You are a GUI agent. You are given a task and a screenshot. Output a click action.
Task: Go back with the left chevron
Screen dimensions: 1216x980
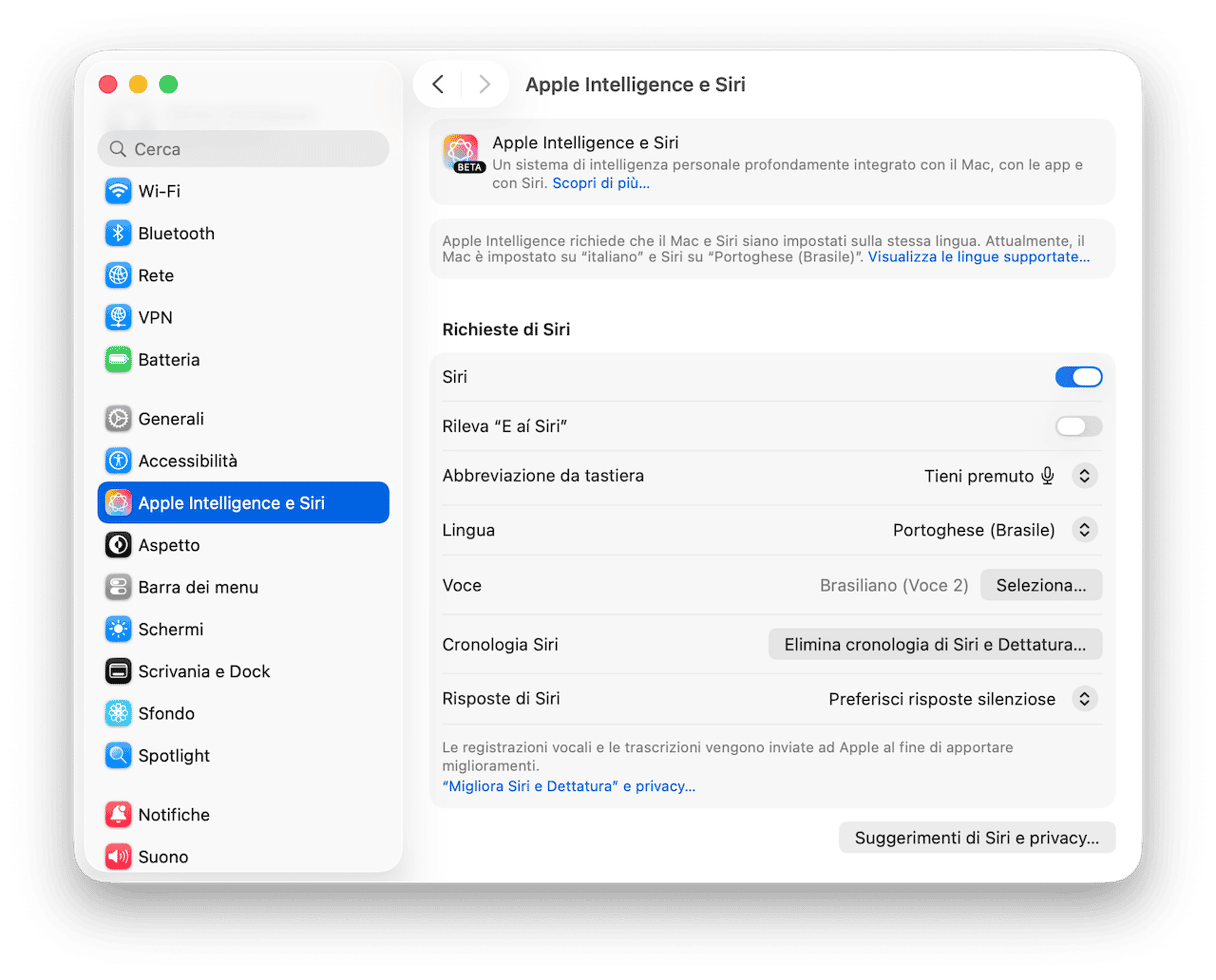tap(438, 85)
